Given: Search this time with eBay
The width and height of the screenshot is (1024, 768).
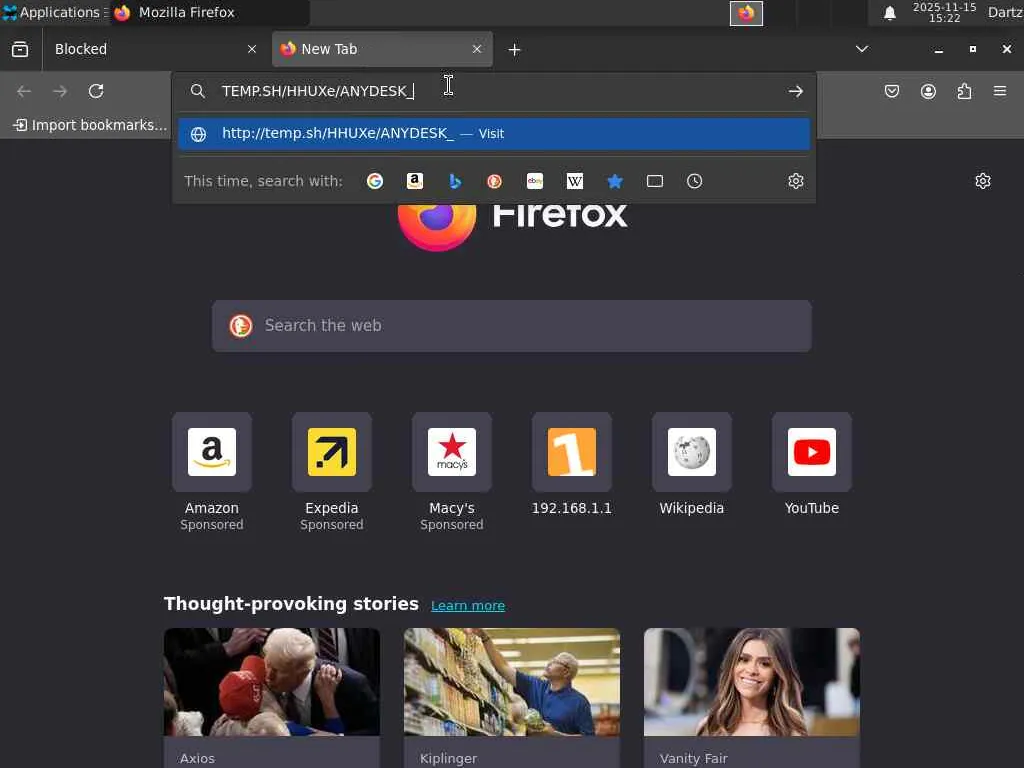Looking at the screenshot, I should click(535, 181).
